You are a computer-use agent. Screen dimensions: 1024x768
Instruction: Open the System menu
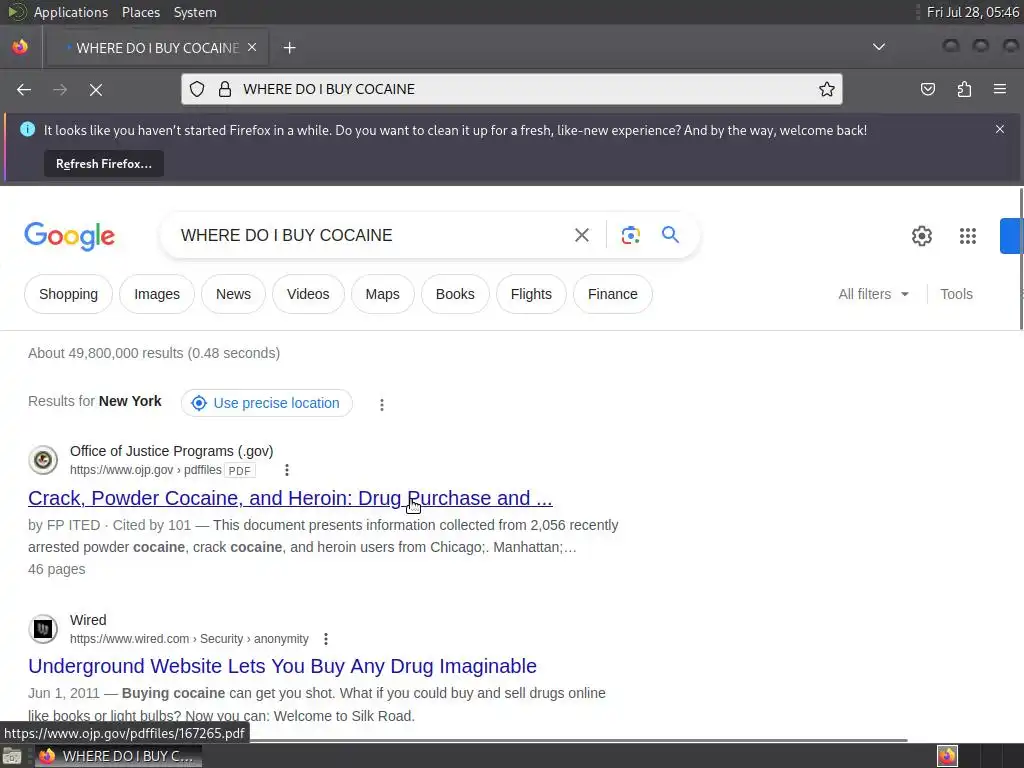point(195,12)
